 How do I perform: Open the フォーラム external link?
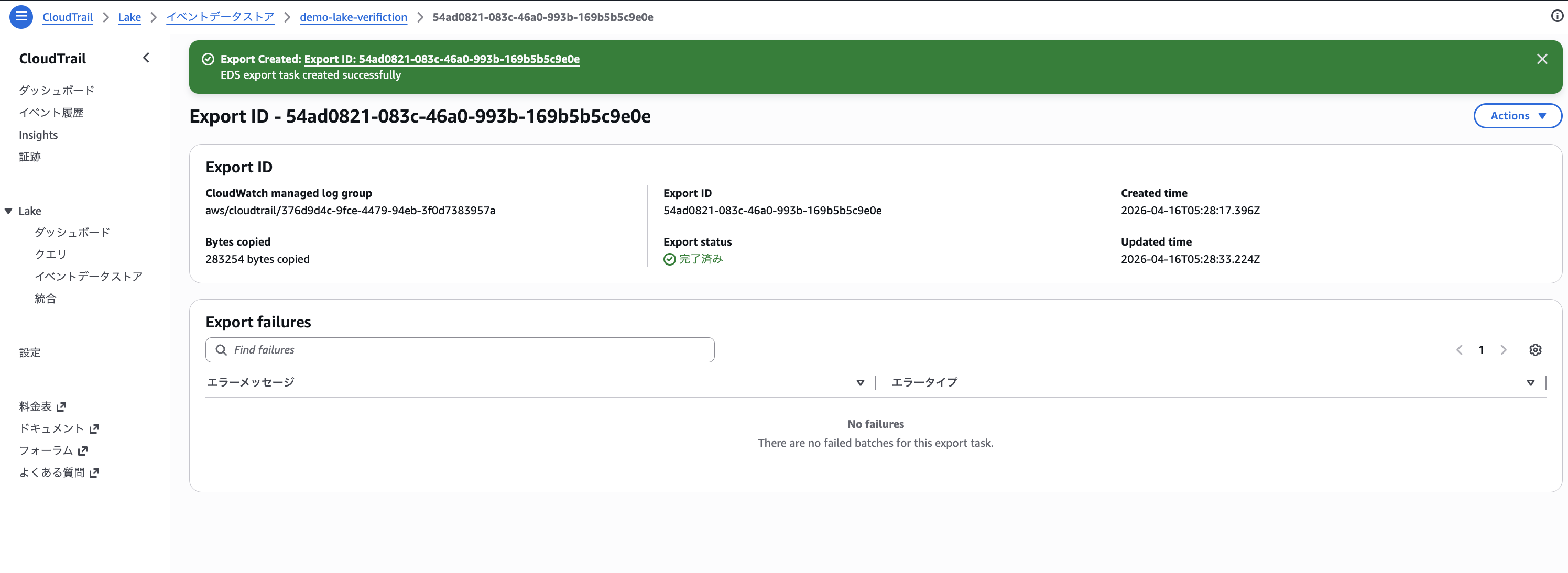(53, 451)
